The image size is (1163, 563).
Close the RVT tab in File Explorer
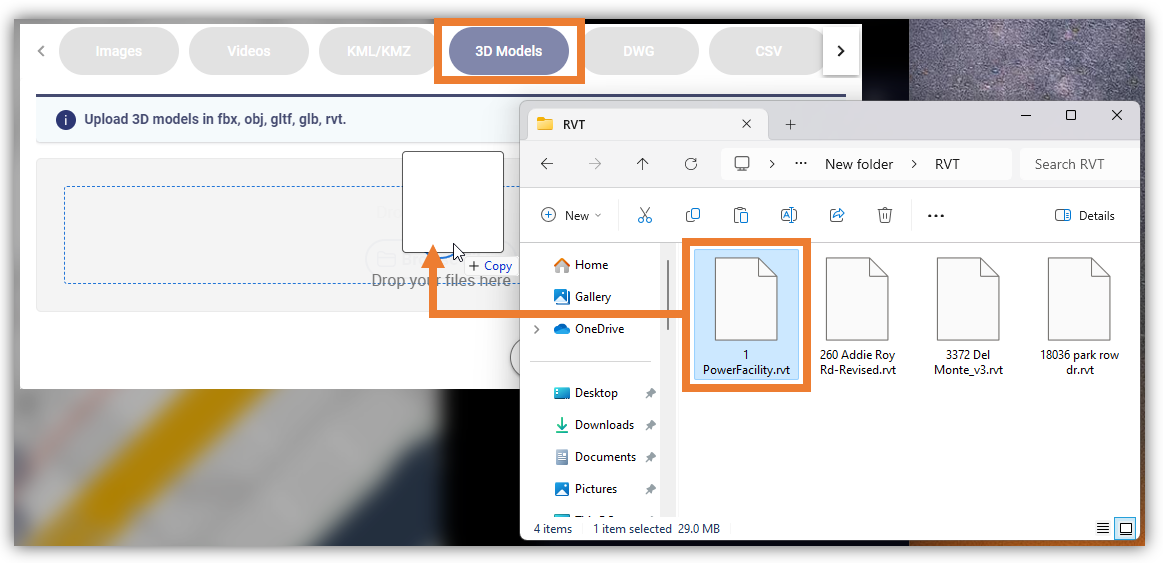tap(746, 124)
